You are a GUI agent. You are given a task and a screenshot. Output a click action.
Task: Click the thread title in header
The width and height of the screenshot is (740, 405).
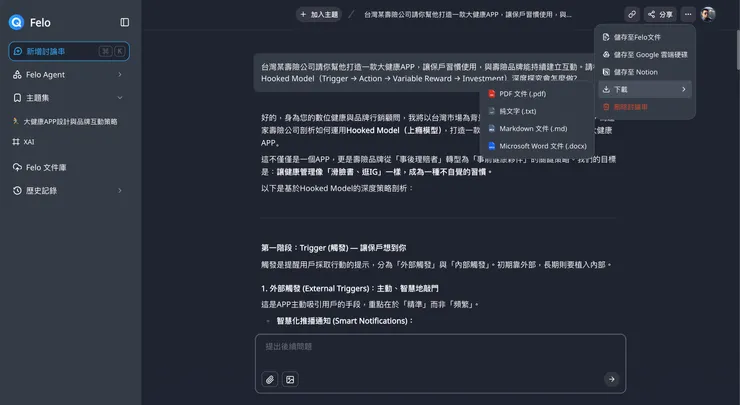click(x=468, y=15)
